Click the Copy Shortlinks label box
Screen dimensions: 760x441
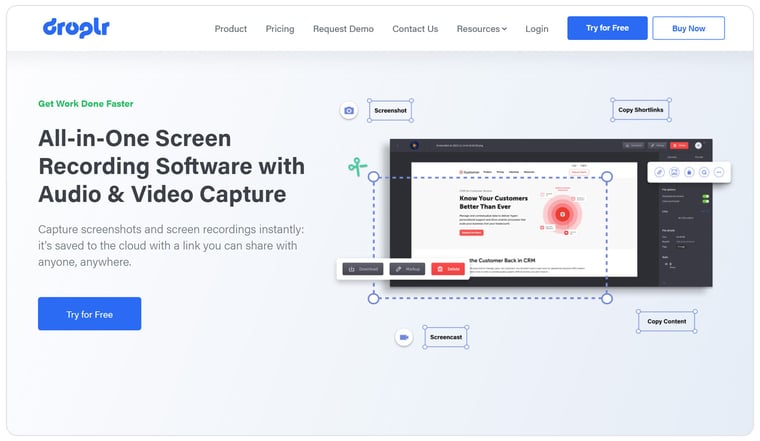click(640, 109)
